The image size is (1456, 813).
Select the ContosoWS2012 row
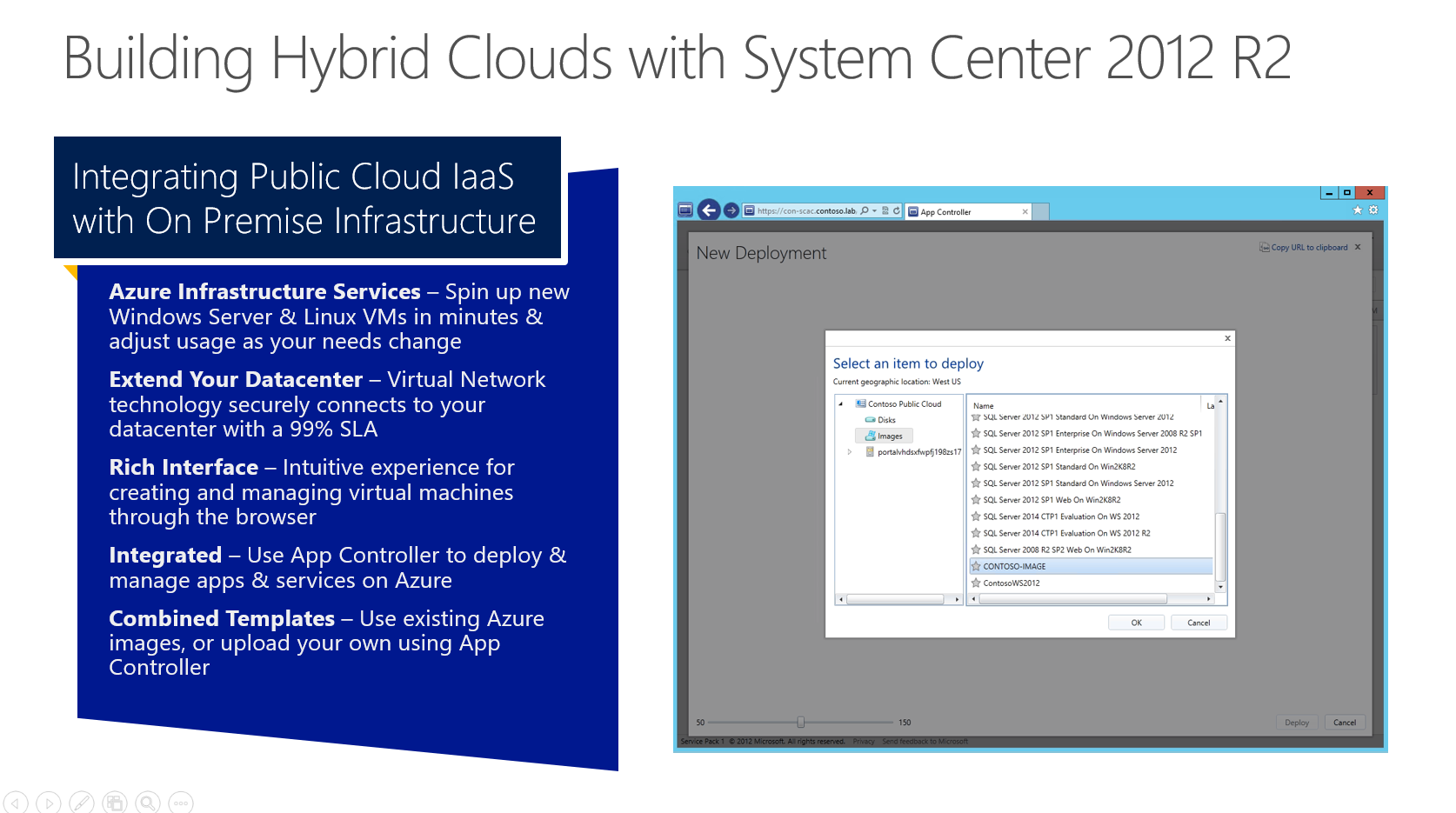(1092, 583)
